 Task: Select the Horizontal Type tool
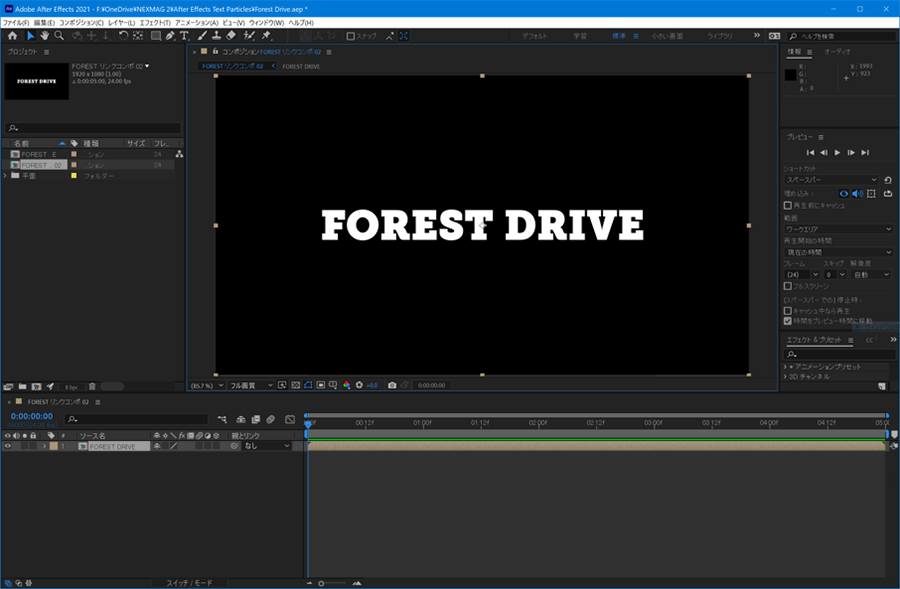pyautogui.click(x=184, y=36)
